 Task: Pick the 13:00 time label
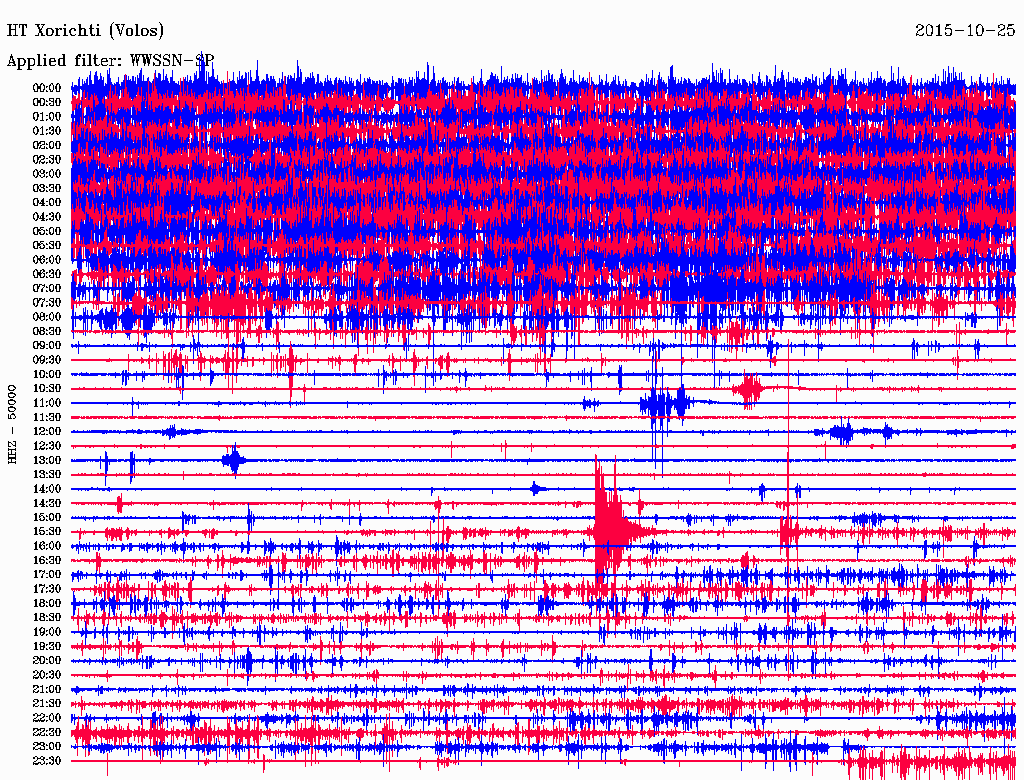(47, 460)
